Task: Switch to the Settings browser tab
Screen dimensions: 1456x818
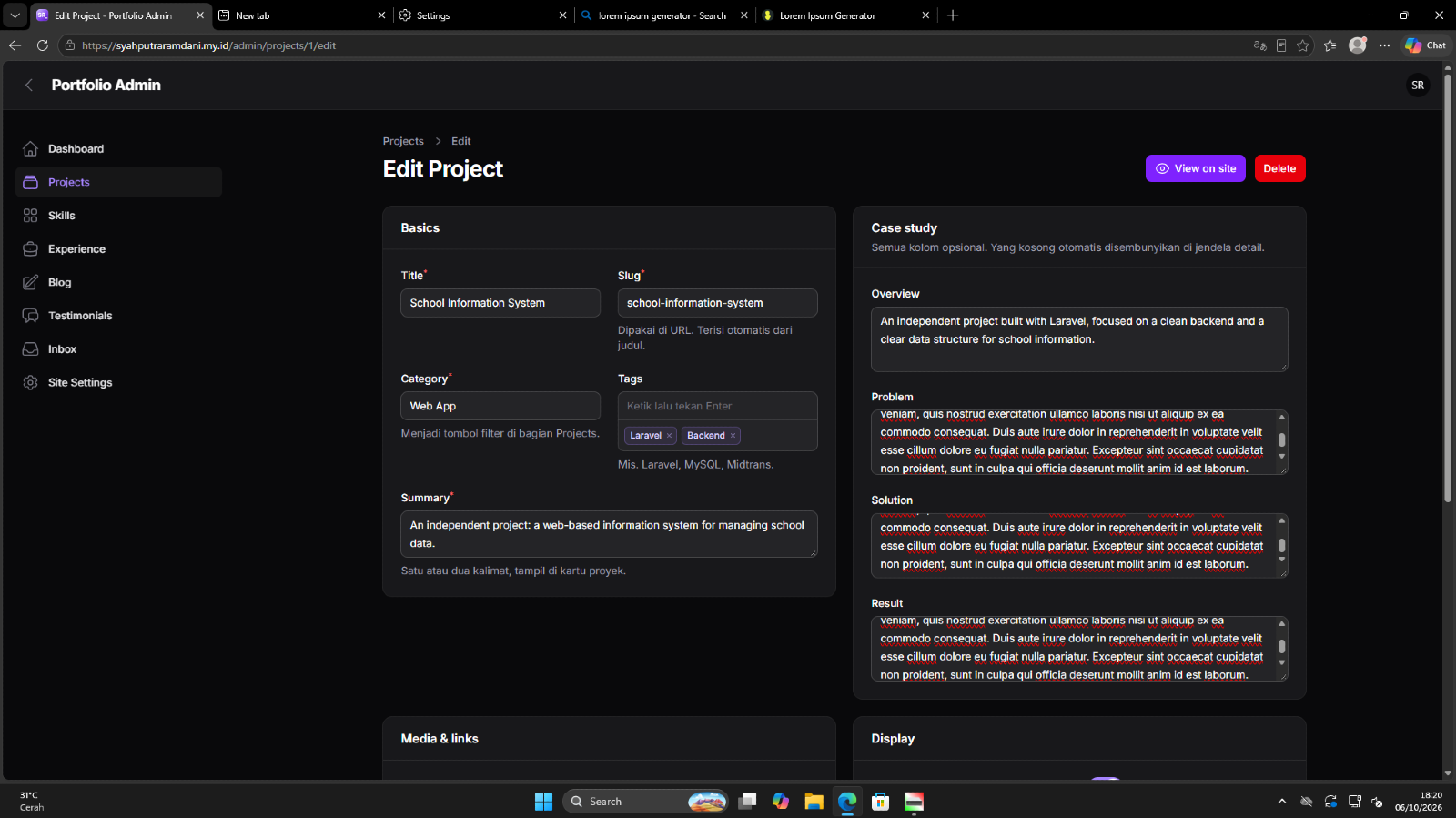Action: pos(482,15)
